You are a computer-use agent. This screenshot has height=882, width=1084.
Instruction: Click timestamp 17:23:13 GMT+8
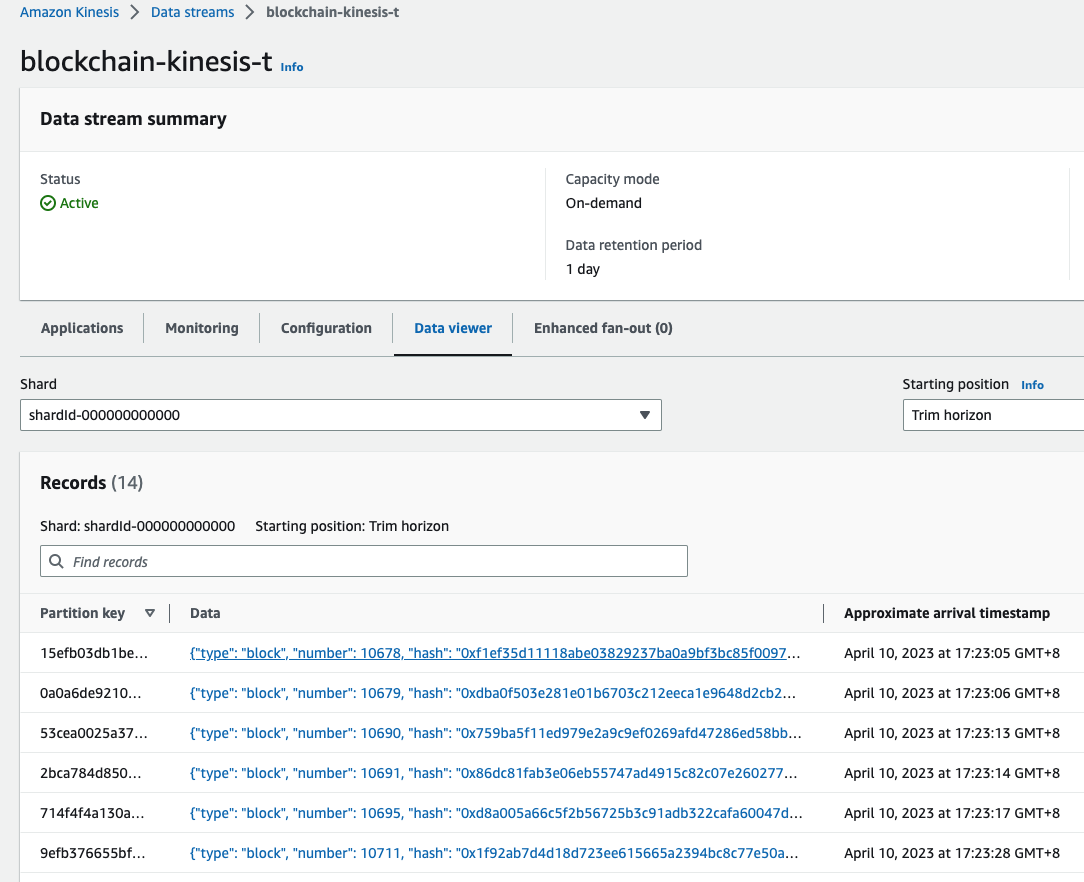point(952,733)
